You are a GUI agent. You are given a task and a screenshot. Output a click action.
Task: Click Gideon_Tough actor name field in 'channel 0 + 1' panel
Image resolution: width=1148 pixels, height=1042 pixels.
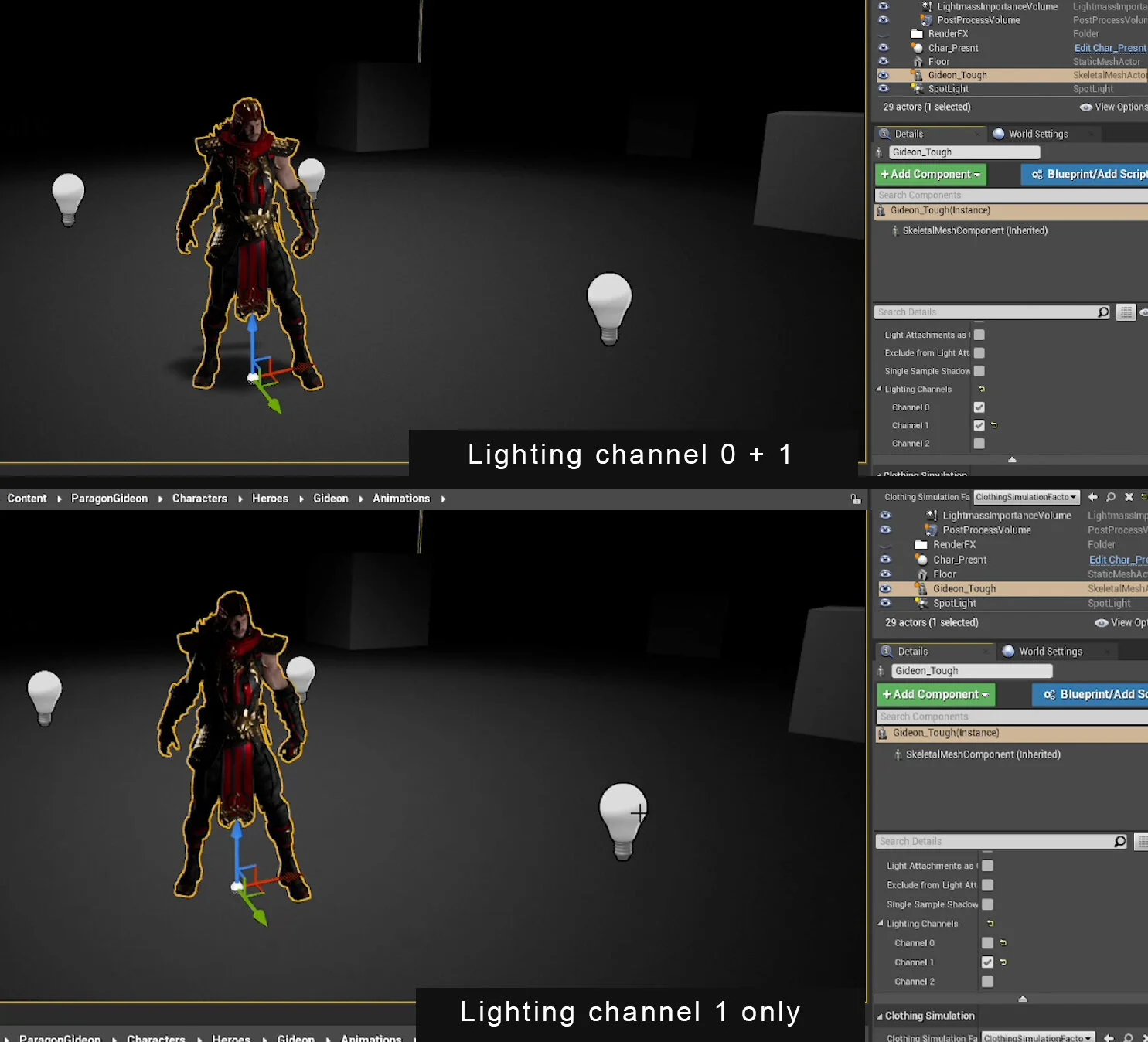pyautogui.click(x=964, y=152)
